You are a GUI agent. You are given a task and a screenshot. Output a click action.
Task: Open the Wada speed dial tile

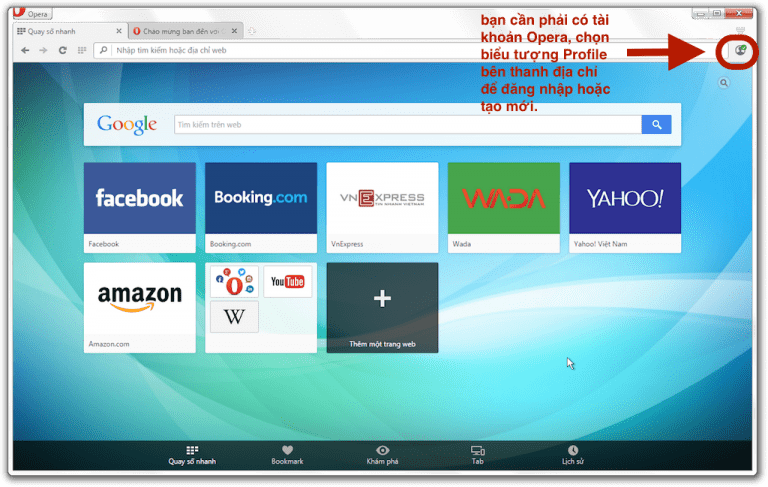pyautogui.click(x=504, y=208)
